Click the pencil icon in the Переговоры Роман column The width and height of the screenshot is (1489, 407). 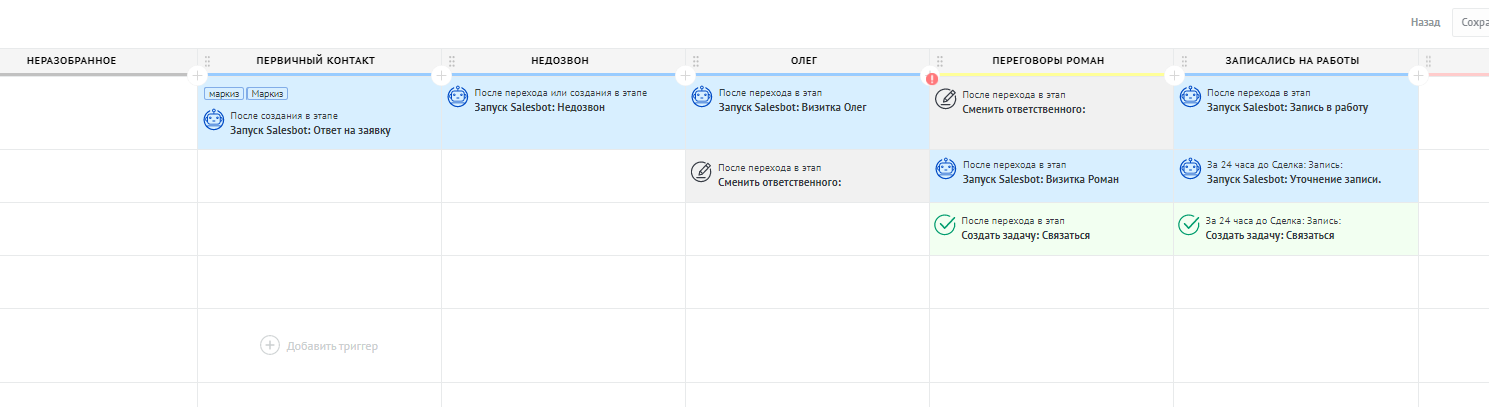[x=946, y=98]
